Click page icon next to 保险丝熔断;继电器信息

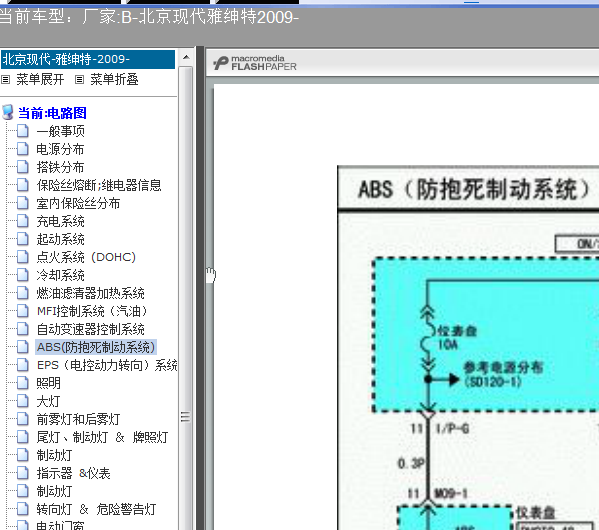(x=23, y=185)
